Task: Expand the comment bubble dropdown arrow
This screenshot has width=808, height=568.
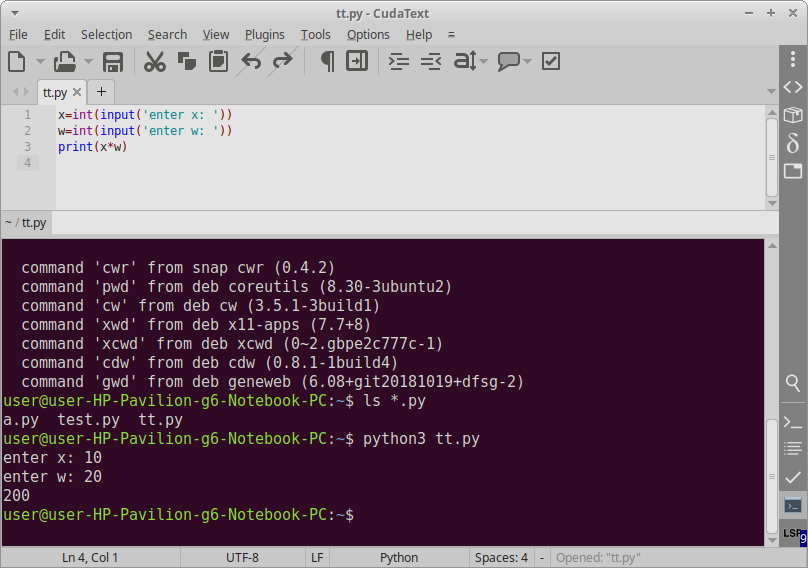Action: [527, 62]
